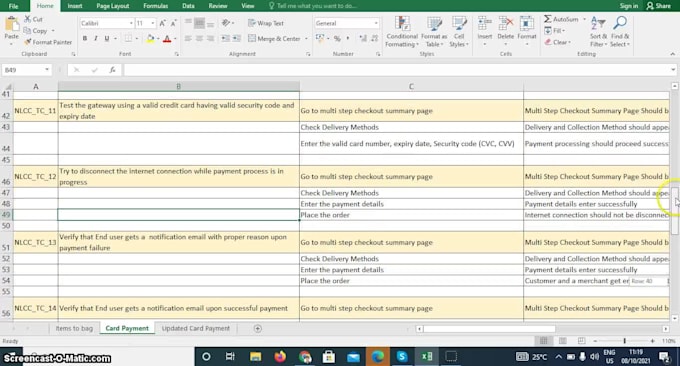Viewport: 680px width, 366px height.
Task: Switch to the Review ribbon tab
Action: [218, 6]
